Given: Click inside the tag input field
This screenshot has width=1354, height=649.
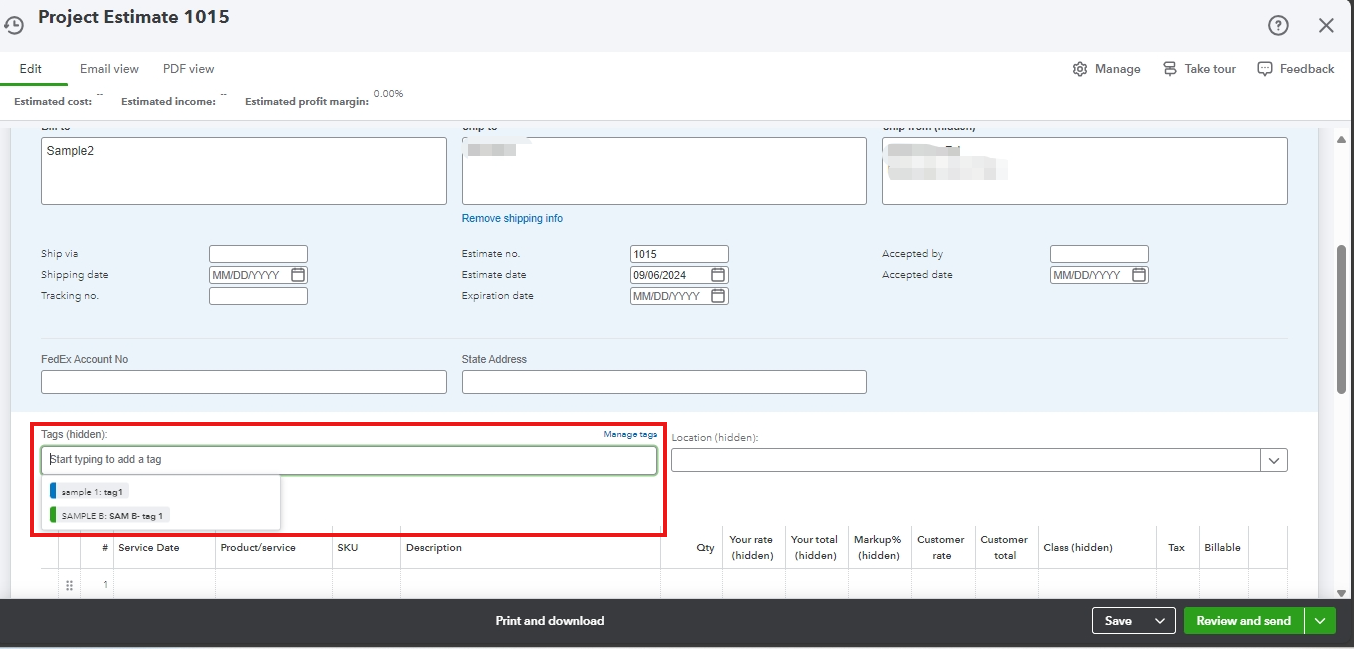Looking at the screenshot, I should [x=349, y=460].
